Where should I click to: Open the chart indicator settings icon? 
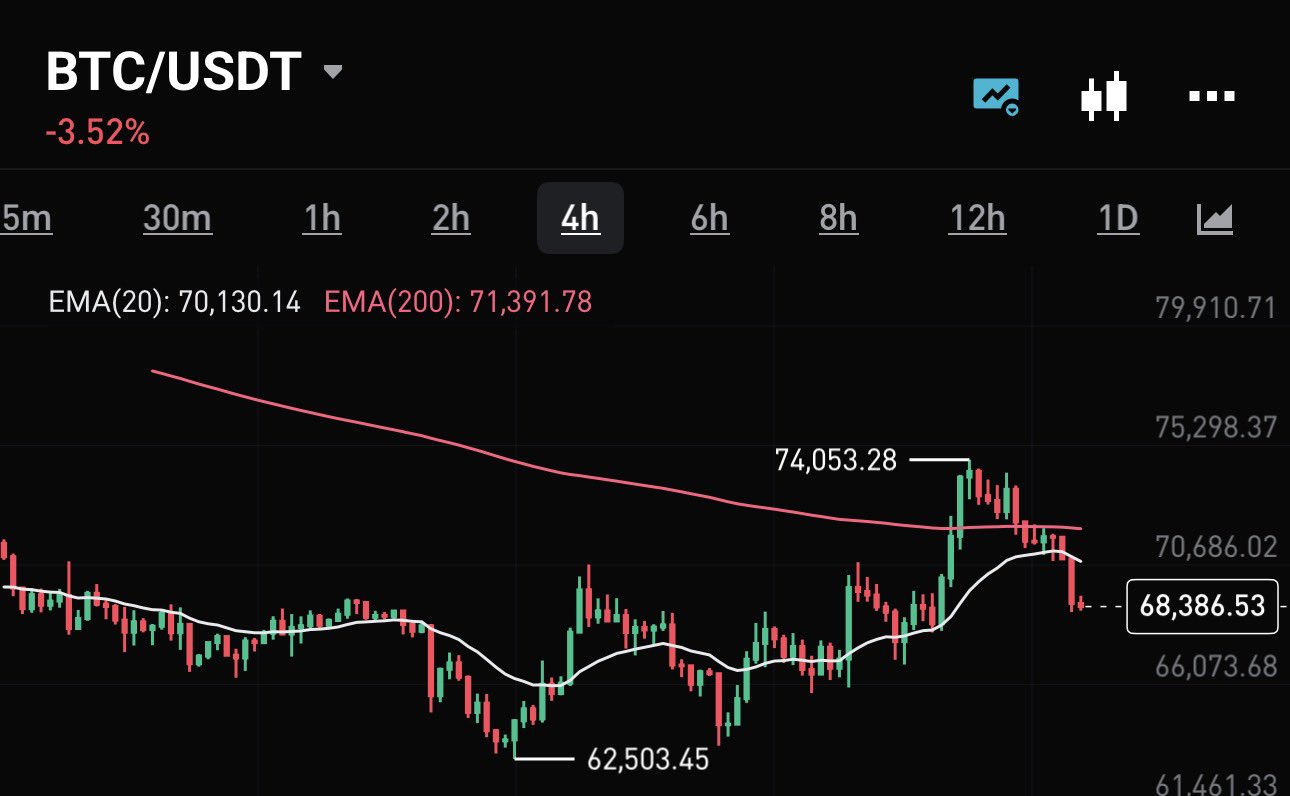(x=997, y=97)
